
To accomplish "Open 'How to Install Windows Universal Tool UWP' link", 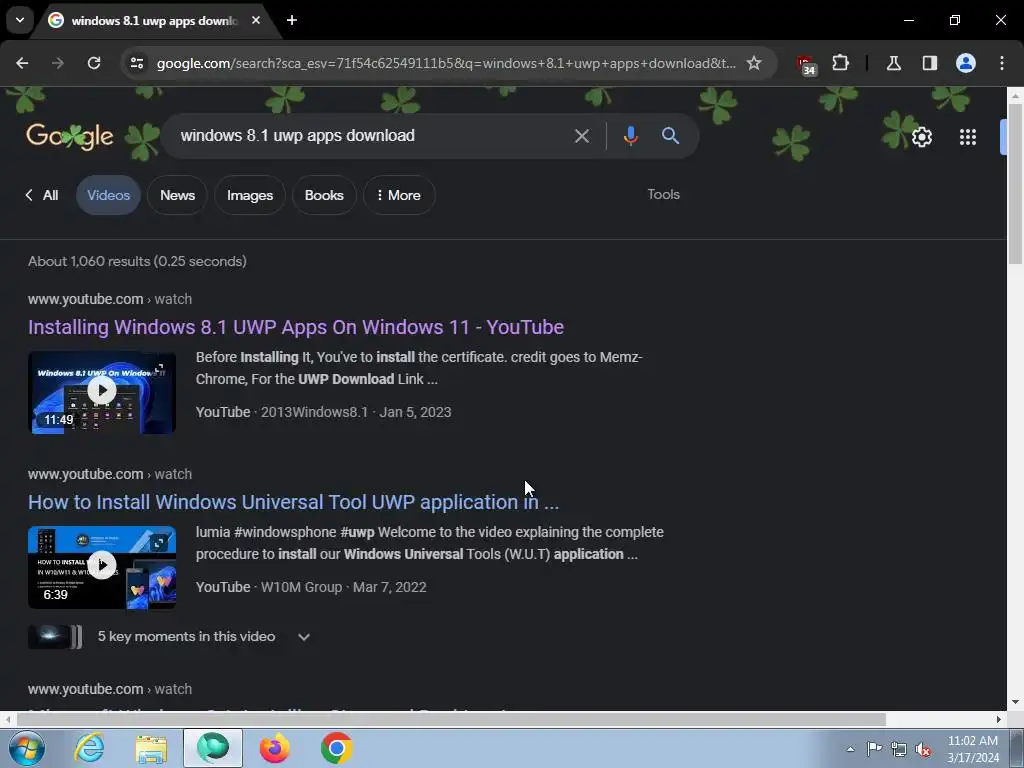I will point(293,502).
